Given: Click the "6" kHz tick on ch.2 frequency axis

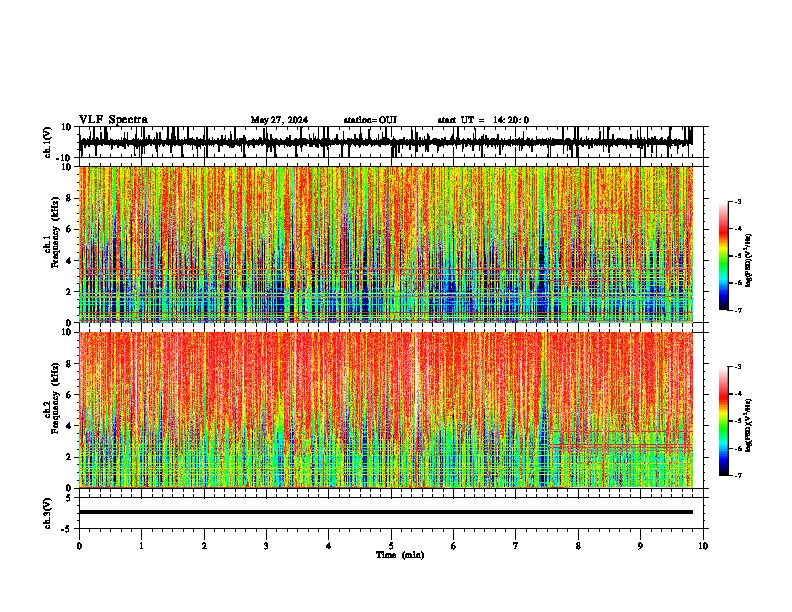Looking at the screenshot, I should point(69,395).
